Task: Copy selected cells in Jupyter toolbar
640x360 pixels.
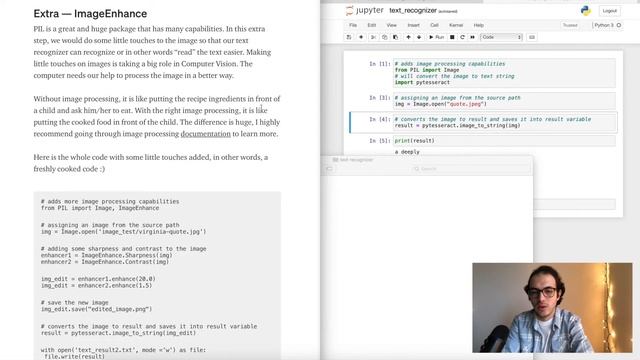Action: pyautogui.click(x=384, y=37)
